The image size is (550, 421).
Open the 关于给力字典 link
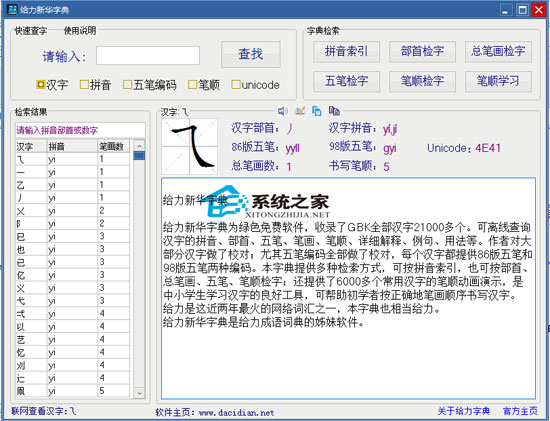(x=463, y=411)
